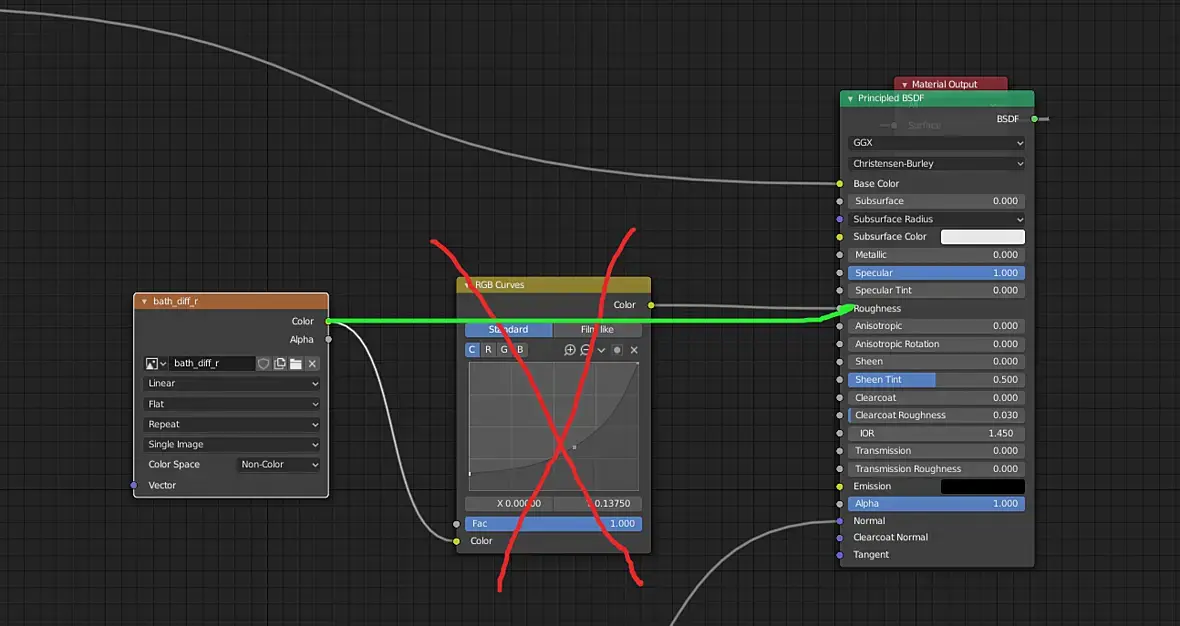The image size is (1180, 626).
Task: Click the Fac input socket of RGB Curves
Action: 456,524
